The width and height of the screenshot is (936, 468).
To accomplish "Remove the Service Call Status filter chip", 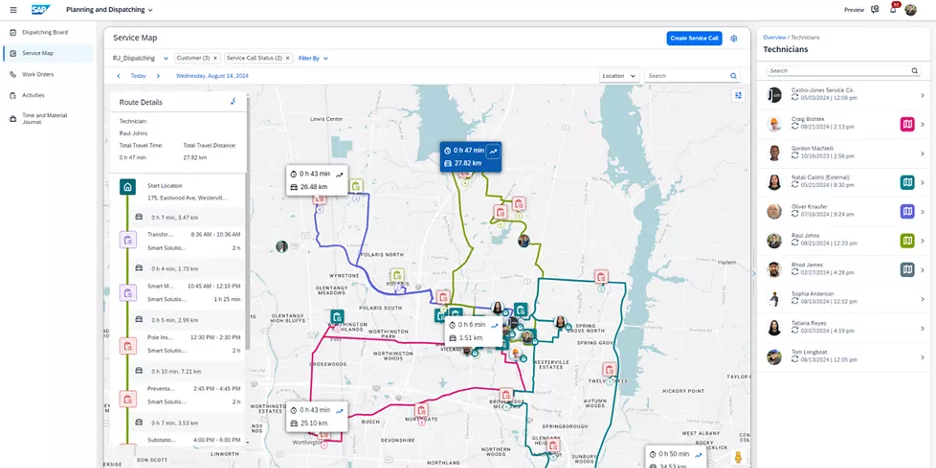I will (x=290, y=58).
